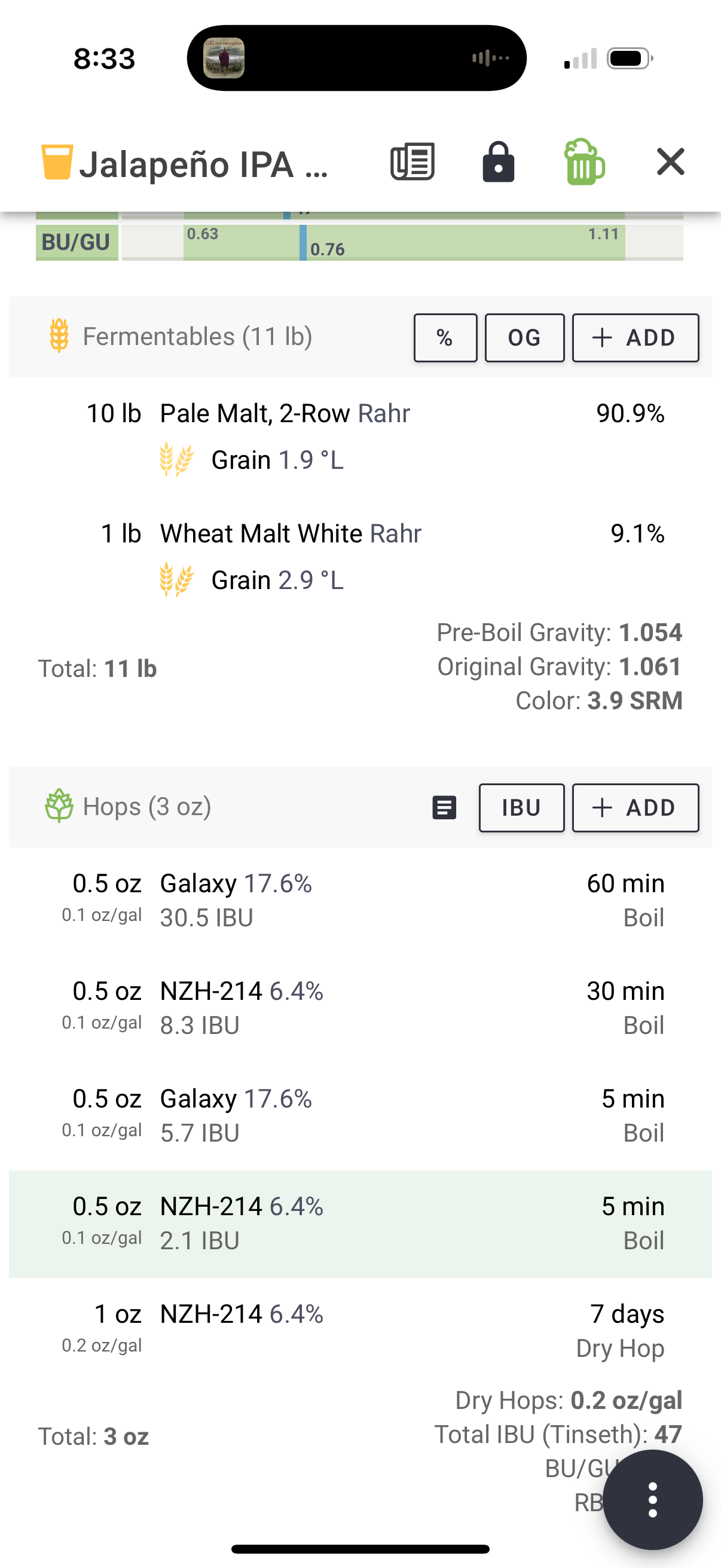Tap the yellow beer glass recipe icon
Screen dimensions: 721x1568
pyautogui.click(x=57, y=162)
